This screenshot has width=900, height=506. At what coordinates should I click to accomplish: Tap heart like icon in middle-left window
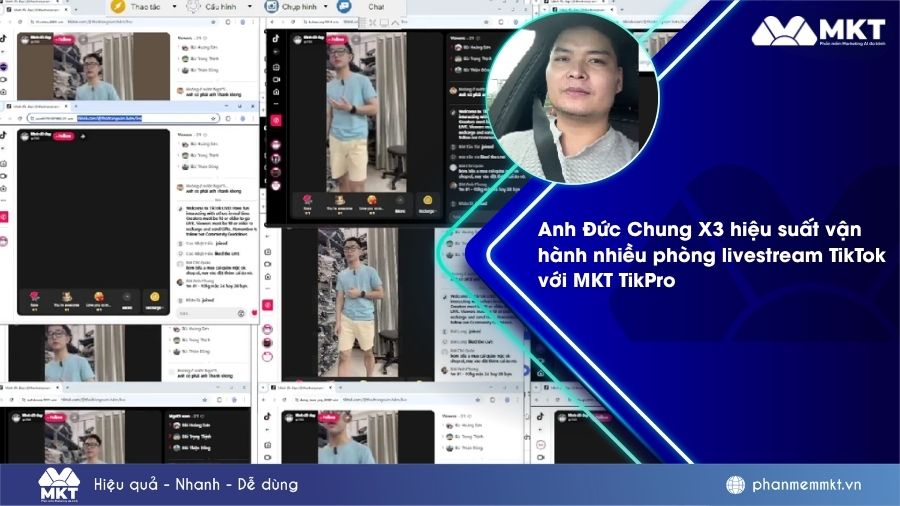254,313
